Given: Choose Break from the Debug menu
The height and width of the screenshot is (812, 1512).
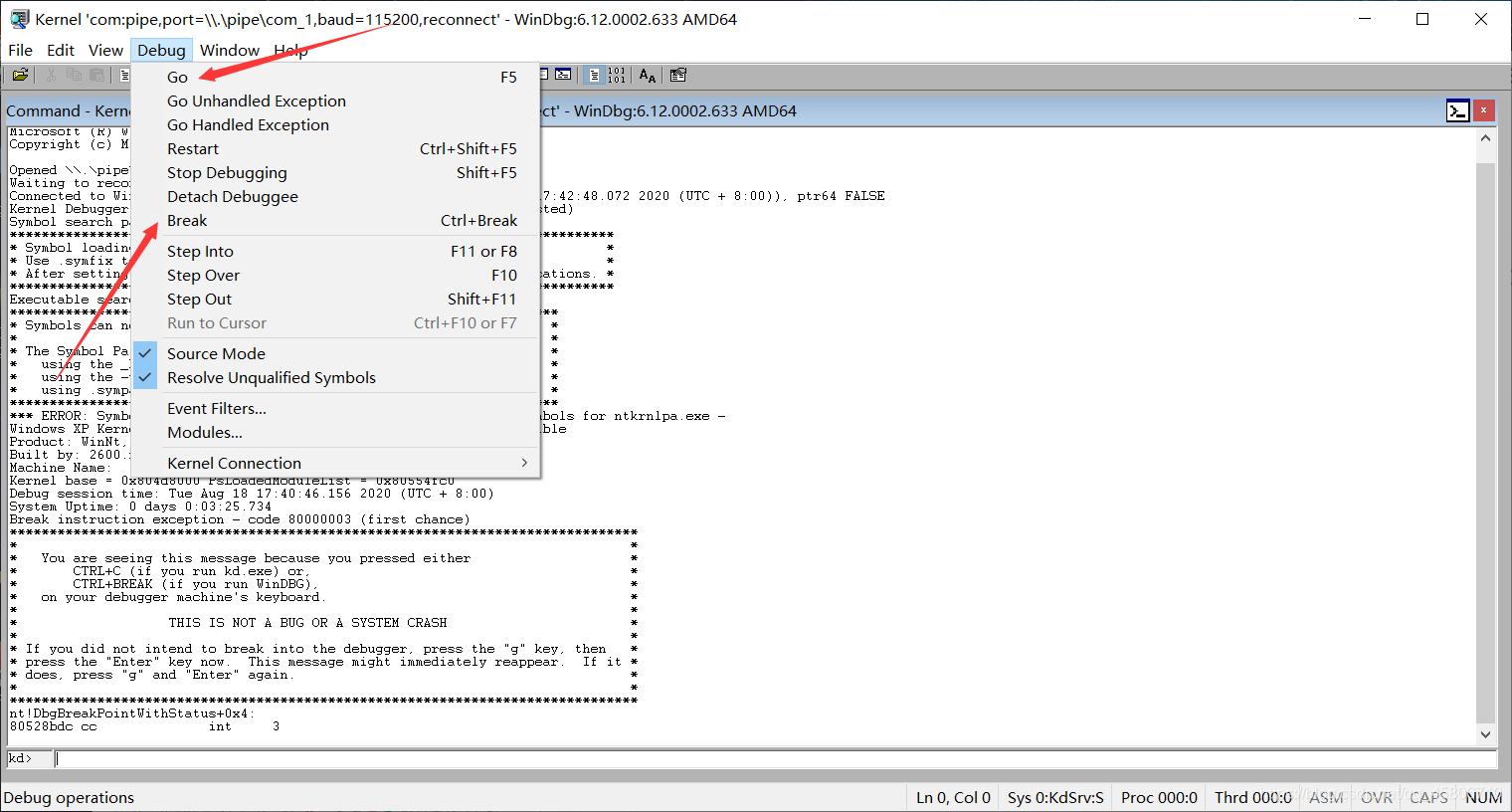Looking at the screenshot, I should [335, 220].
